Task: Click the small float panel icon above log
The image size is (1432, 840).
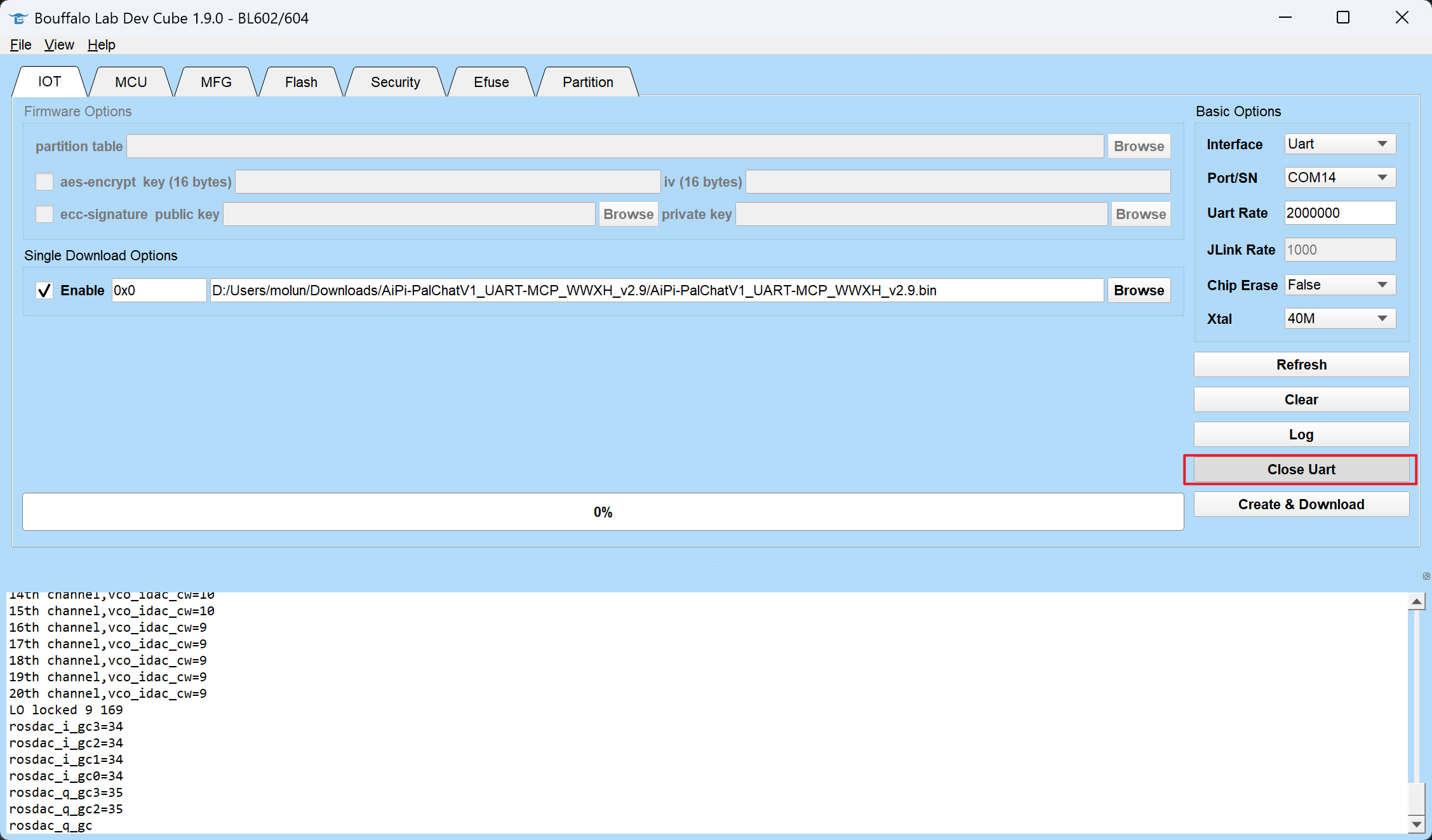Action: (1426, 576)
